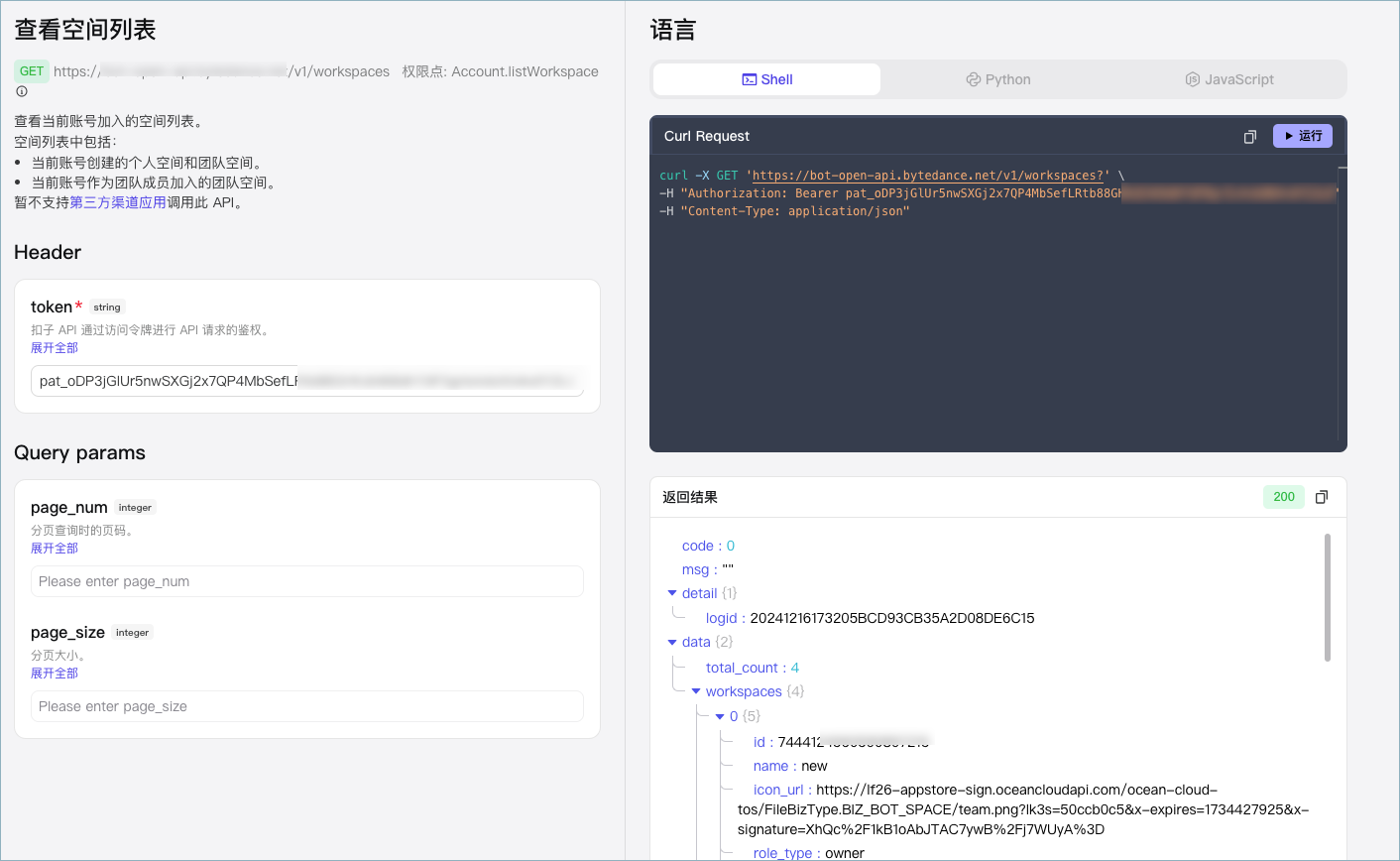The height and width of the screenshot is (861, 1400).
Task: Collapse the workspaces array node
Action: point(696,691)
